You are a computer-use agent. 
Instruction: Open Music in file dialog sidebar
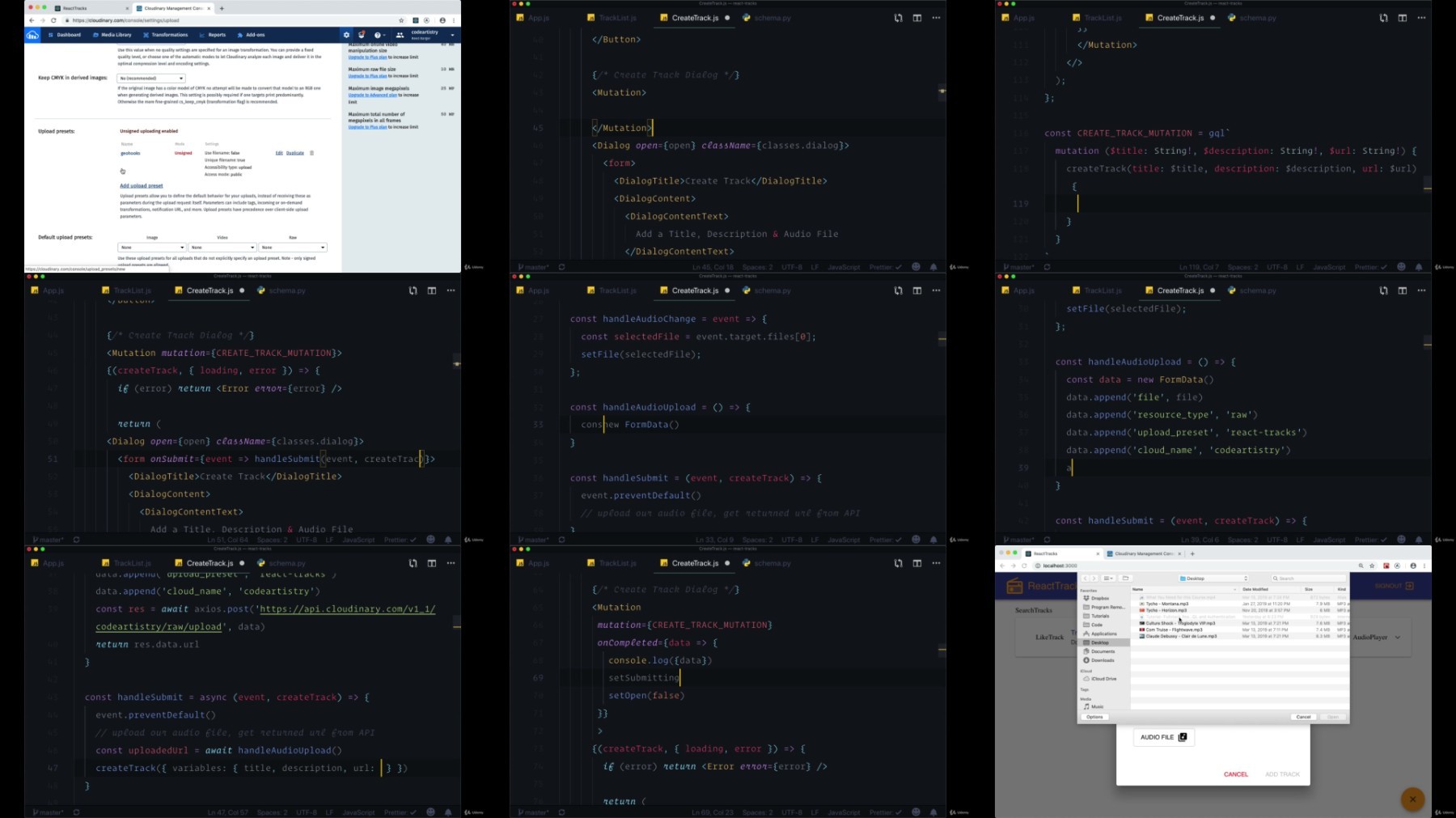(x=1097, y=706)
